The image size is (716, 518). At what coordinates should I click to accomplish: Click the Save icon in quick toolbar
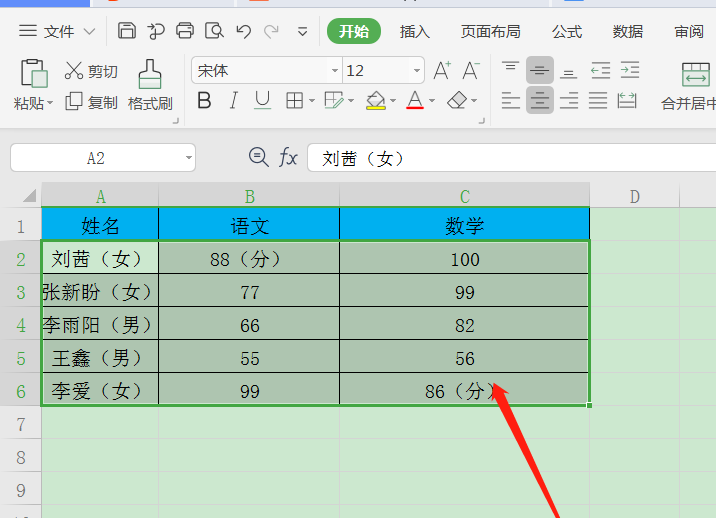[x=126, y=31]
